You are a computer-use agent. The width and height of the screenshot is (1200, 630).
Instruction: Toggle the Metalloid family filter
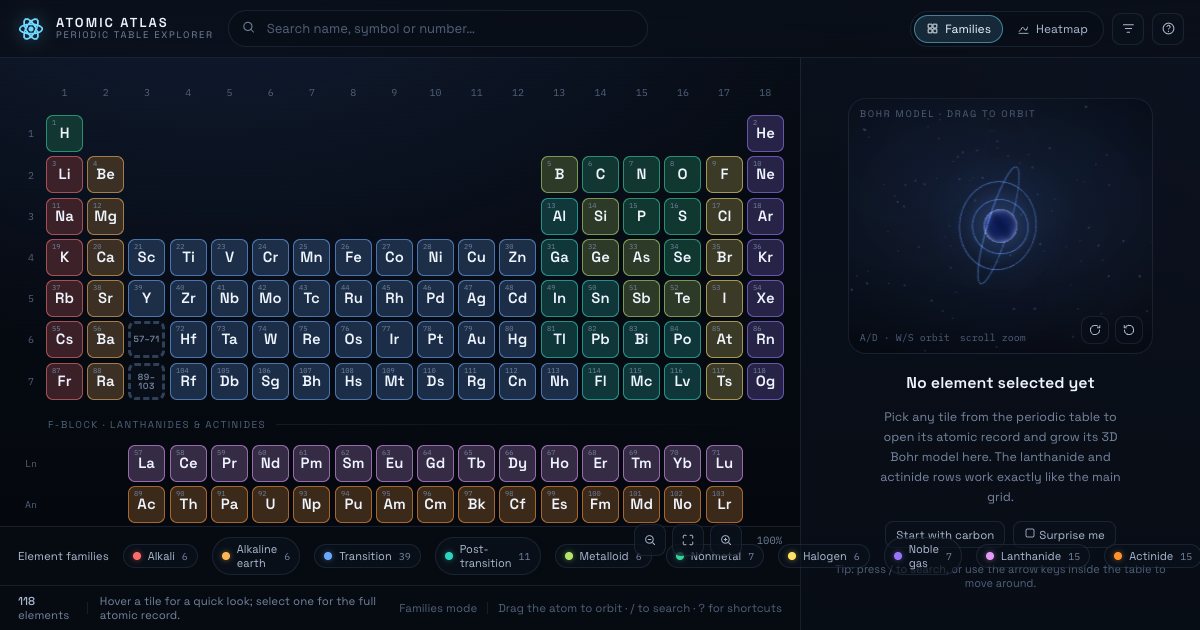click(604, 556)
